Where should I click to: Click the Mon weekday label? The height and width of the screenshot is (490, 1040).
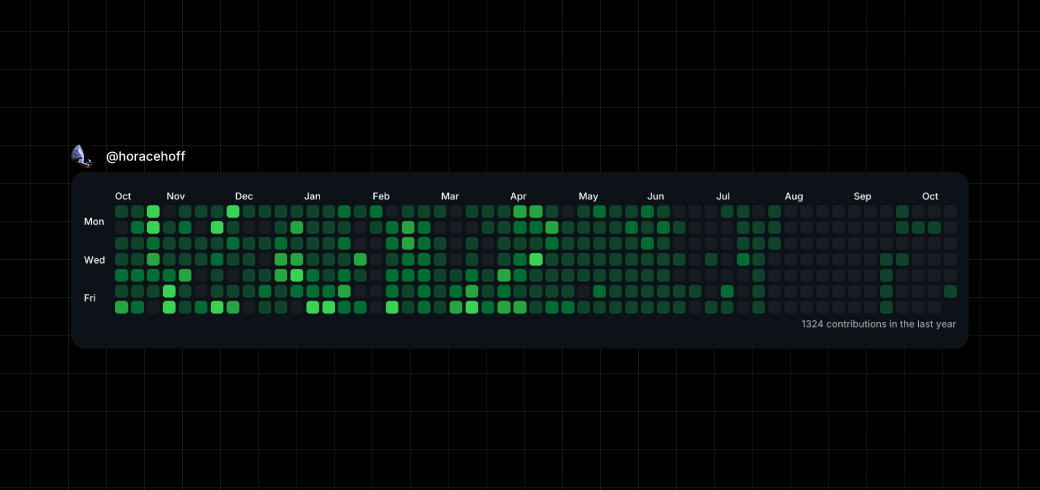pyautogui.click(x=94, y=222)
